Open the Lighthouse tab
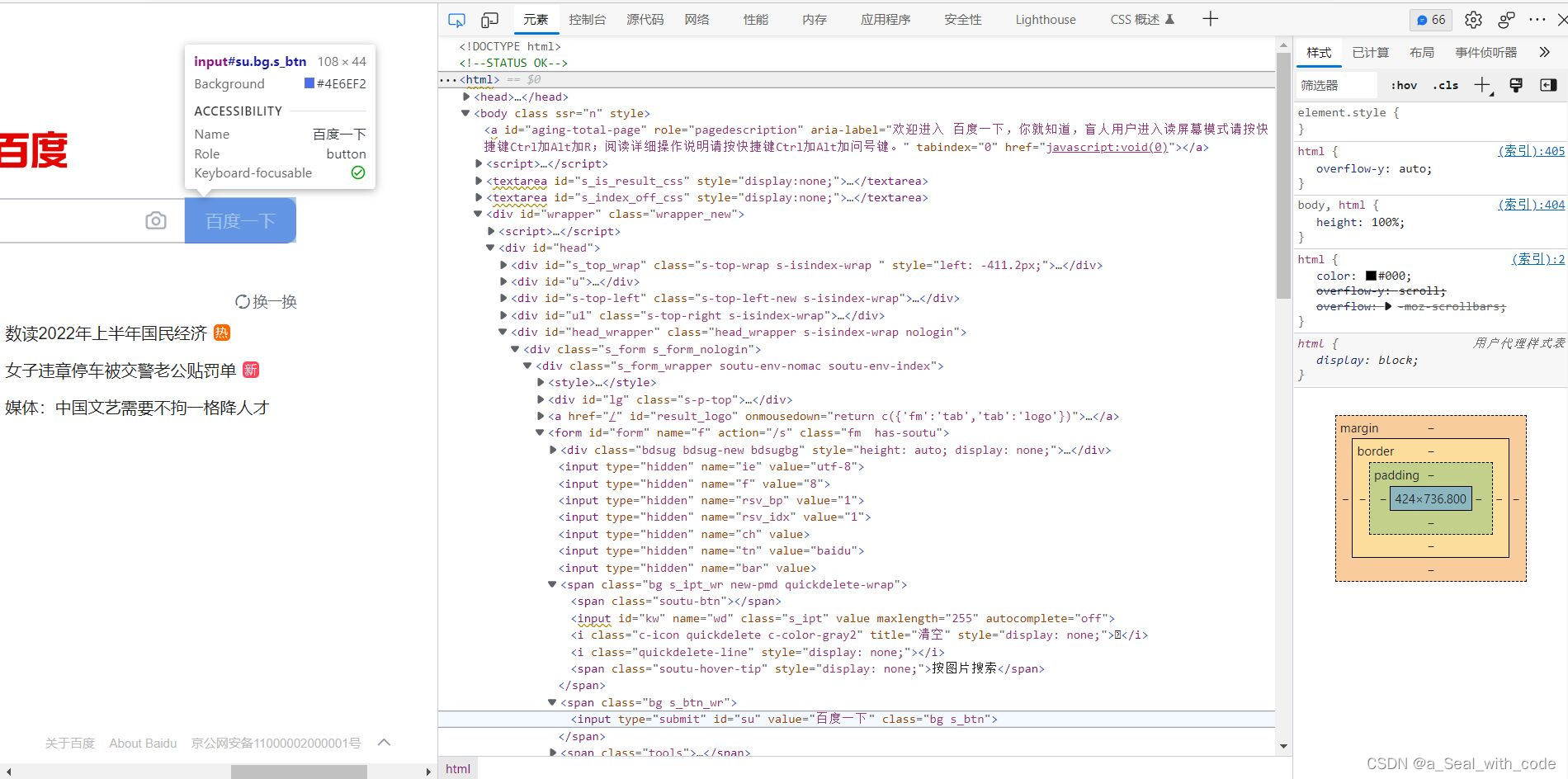The width and height of the screenshot is (1568, 779). point(1046,19)
